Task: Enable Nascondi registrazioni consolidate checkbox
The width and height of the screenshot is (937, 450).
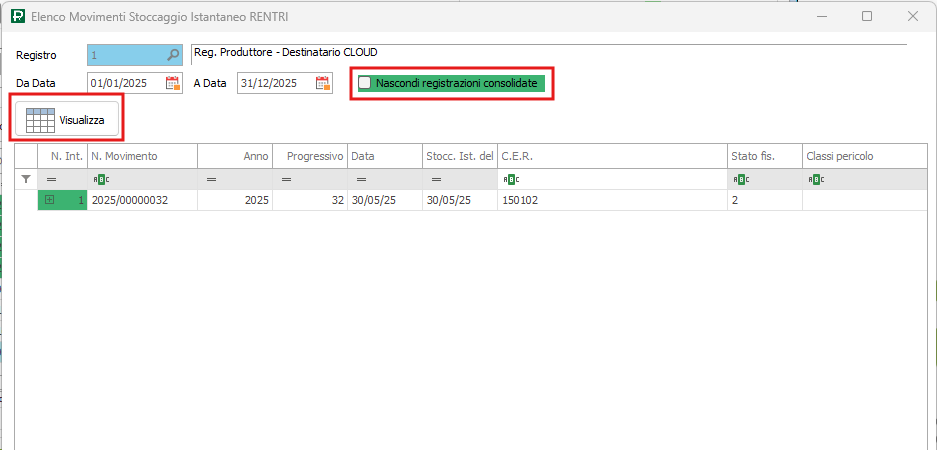Action: pos(365,83)
